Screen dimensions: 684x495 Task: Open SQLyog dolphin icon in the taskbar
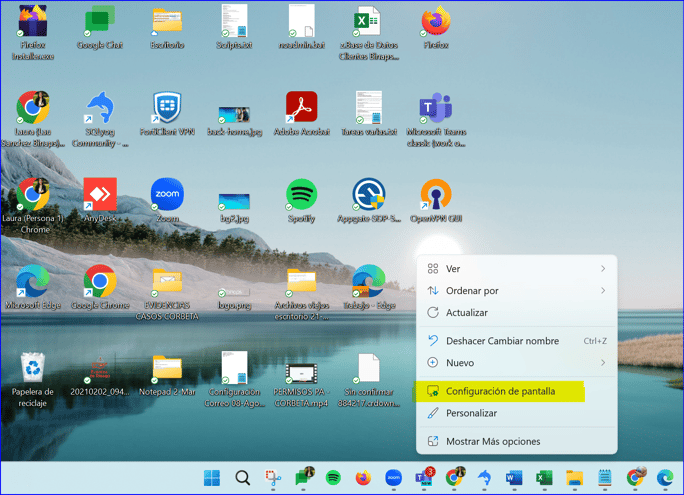(x=484, y=478)
